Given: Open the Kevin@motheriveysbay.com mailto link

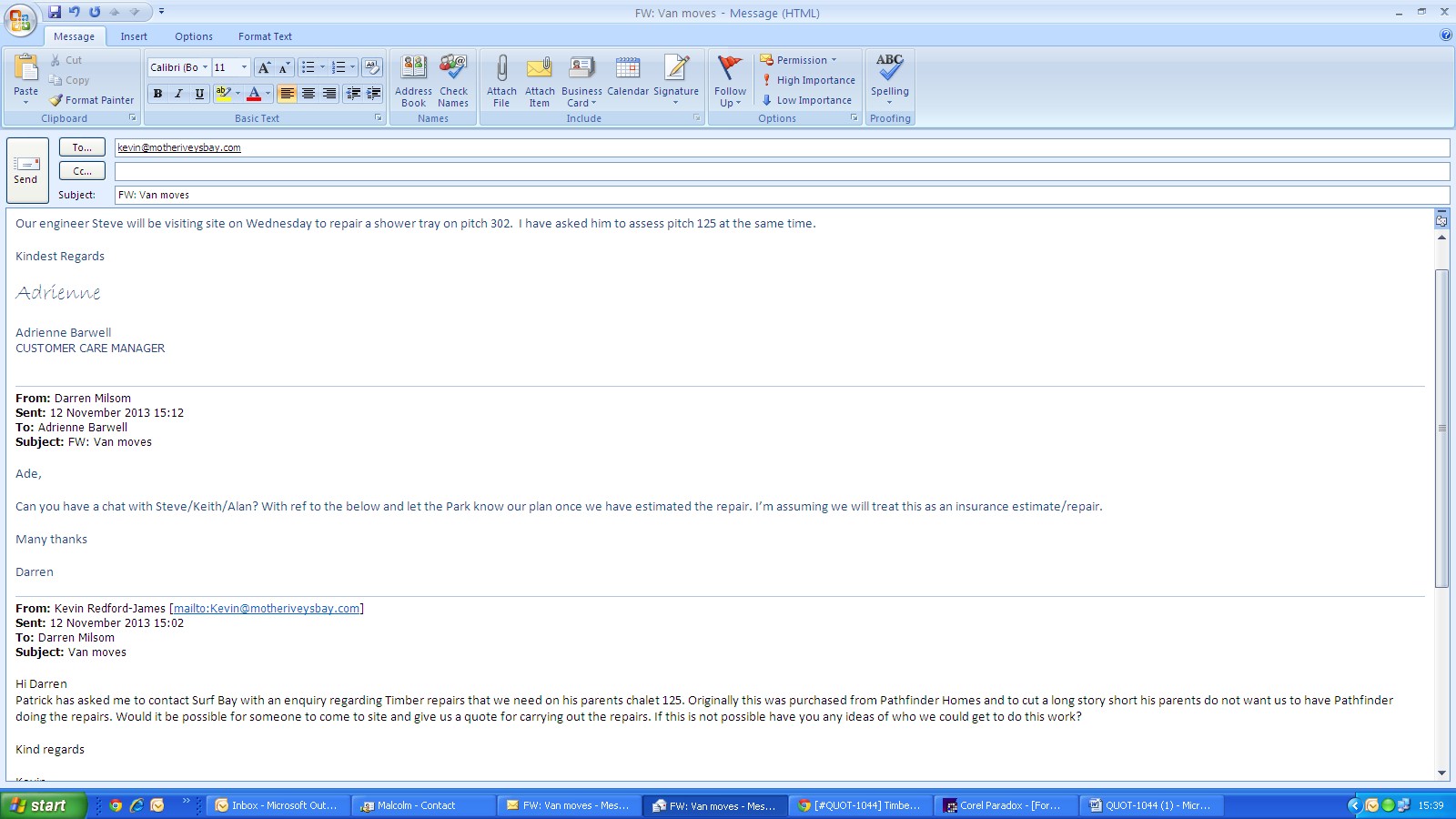Looking at the screenshot, I should (x=267, y=609).
